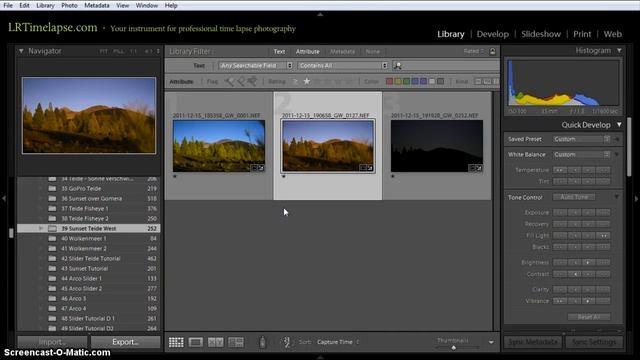
Task: Select the Metadata filter tab
Action: click(342, 51)
